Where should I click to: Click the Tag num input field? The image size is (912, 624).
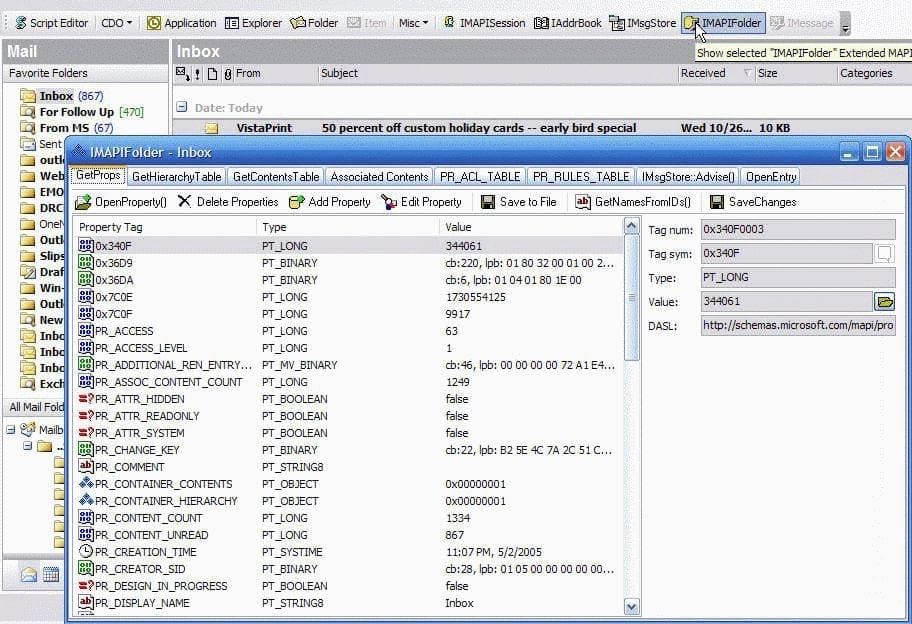click(797, 229)
